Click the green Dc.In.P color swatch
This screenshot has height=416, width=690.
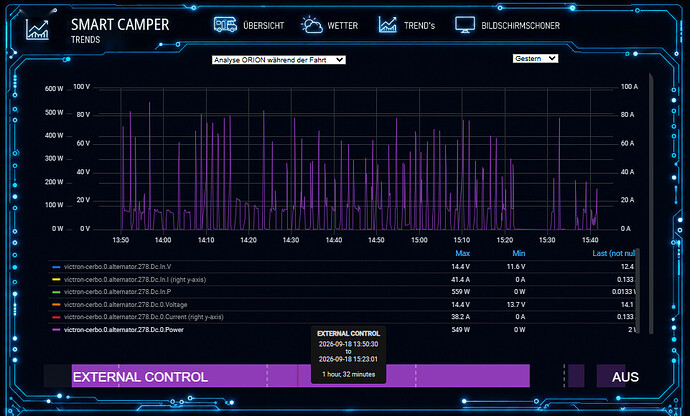coord(56,292)
